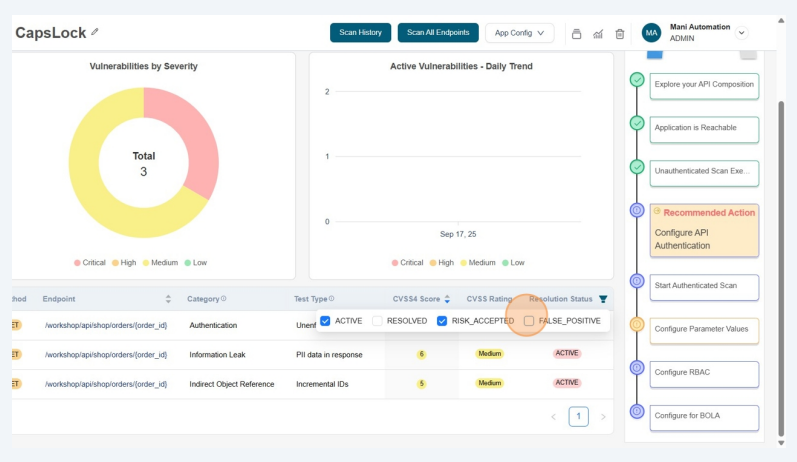Click the archive box icon in header
797x462 pixels.
pos(576,33)
